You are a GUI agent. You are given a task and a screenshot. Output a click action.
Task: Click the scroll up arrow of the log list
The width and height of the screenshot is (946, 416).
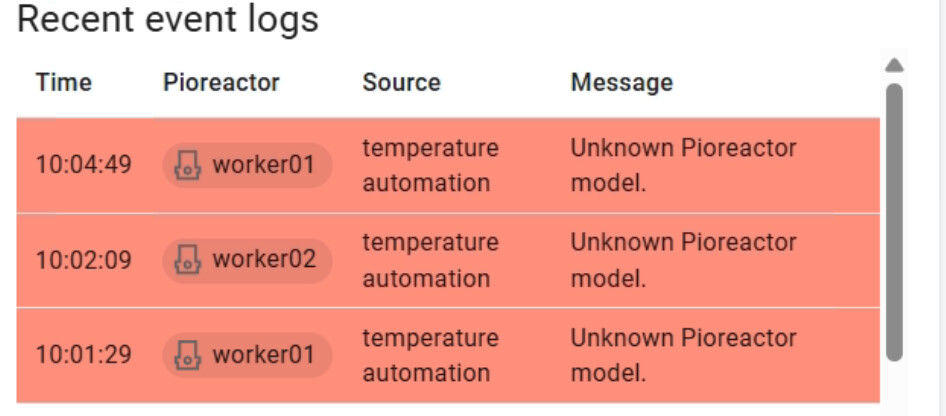895,65
